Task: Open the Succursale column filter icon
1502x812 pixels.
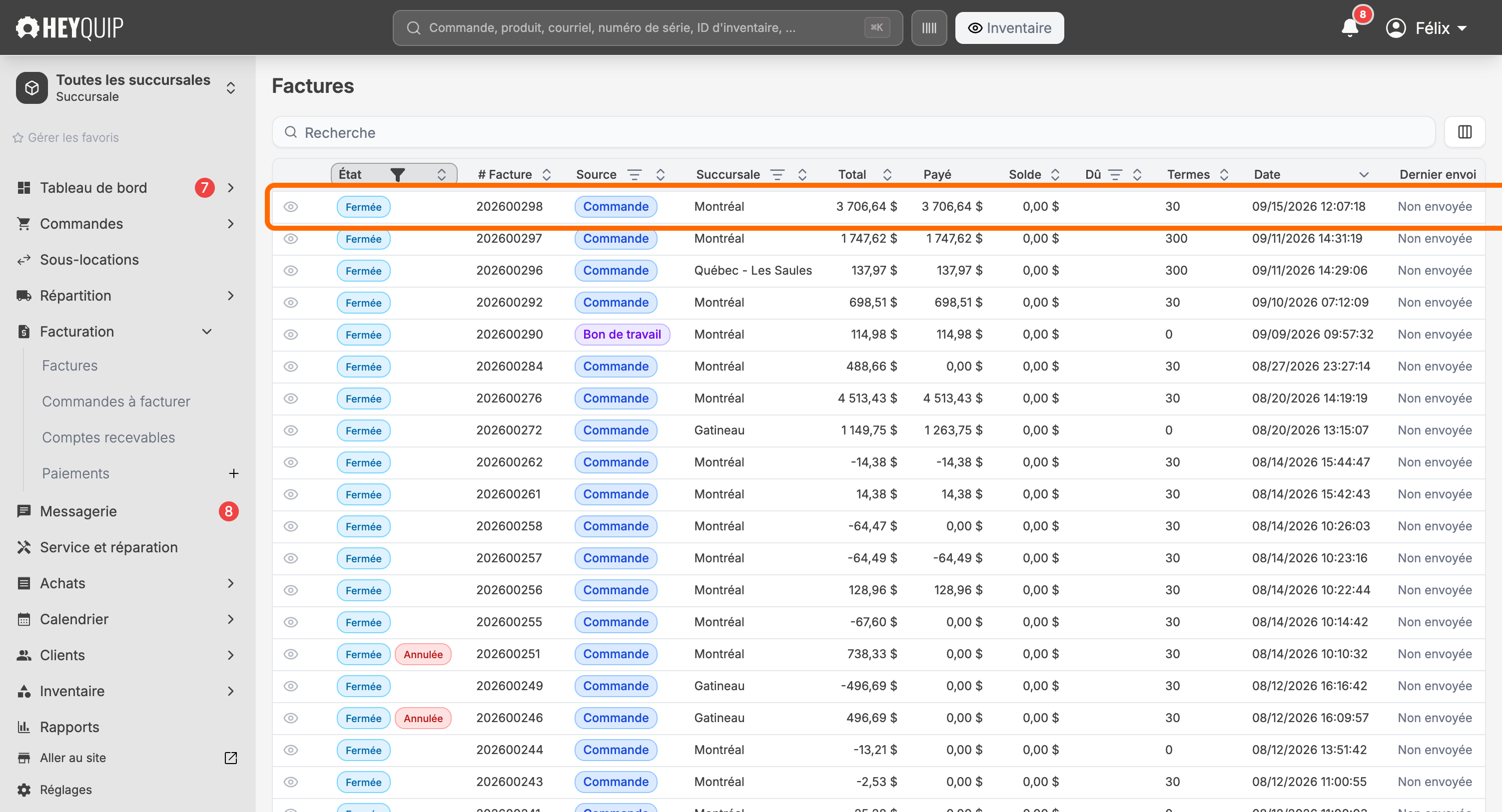Action: pyautogui.click(x=776, y=174)
